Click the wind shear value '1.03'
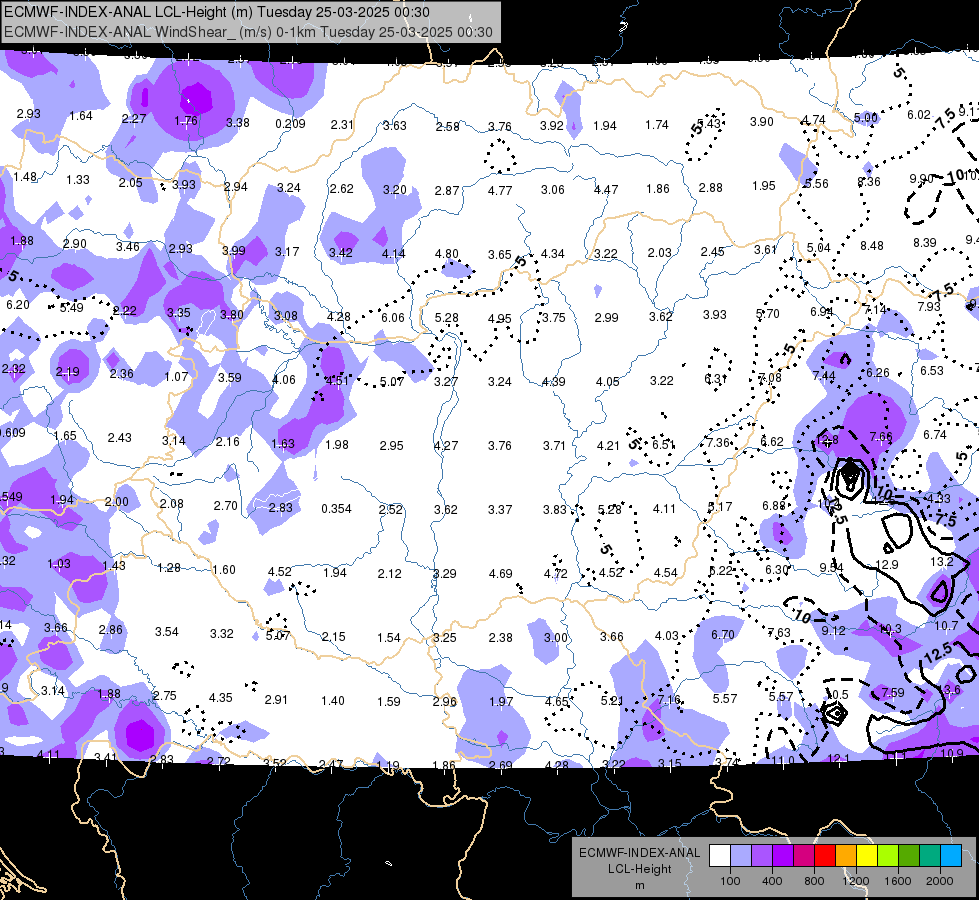 click(59, 563)
